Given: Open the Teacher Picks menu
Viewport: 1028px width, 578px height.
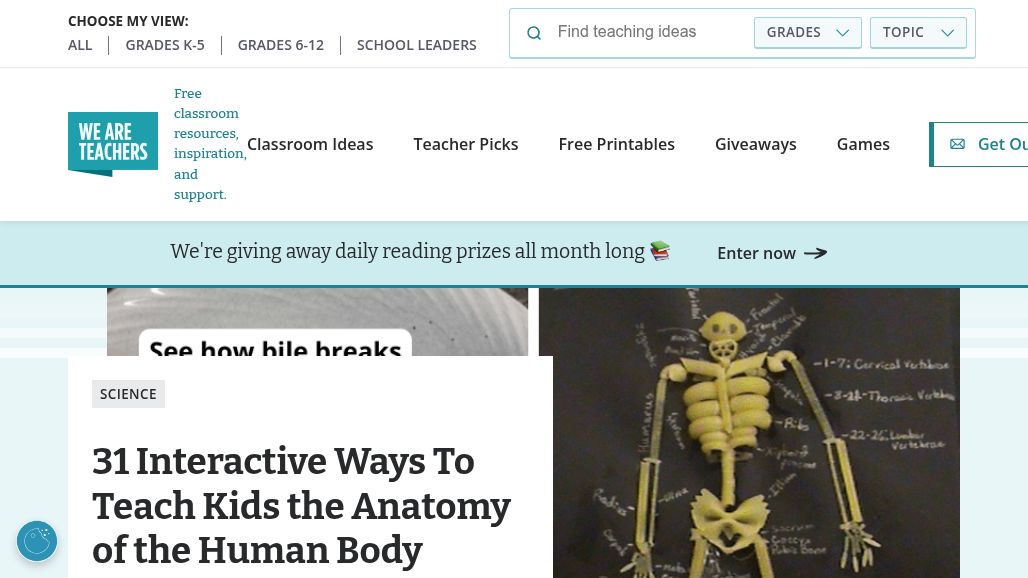Looking at the screenshot, I should (x=465, y=144).
